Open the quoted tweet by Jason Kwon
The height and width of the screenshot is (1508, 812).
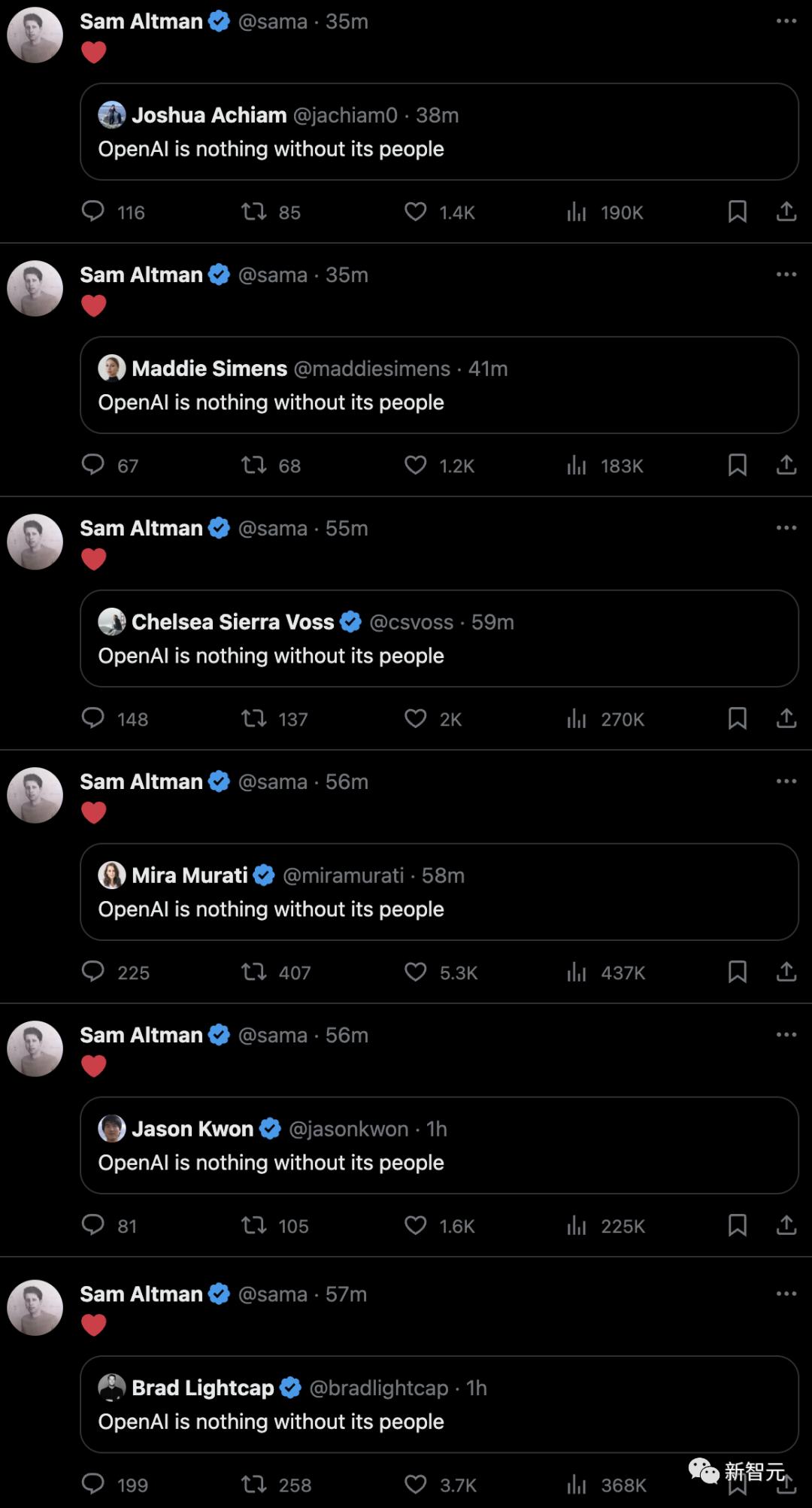[439, 1163]
